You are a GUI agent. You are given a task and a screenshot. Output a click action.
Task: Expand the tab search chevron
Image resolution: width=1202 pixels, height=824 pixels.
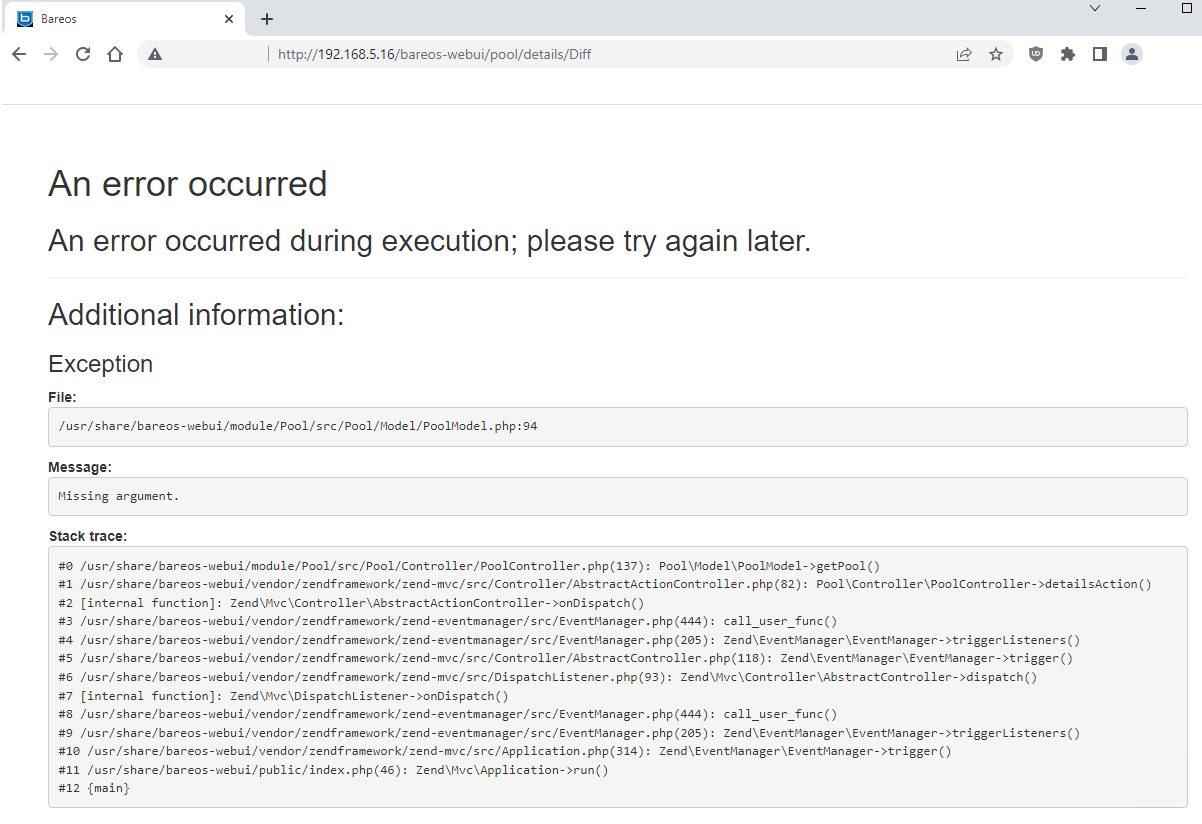point(1095,8)
